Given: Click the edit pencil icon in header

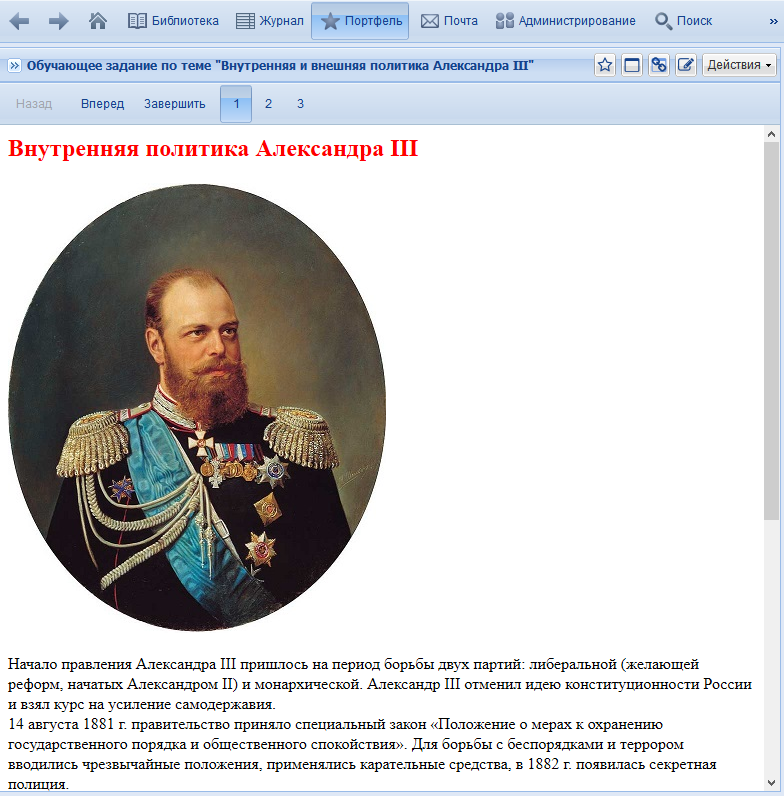Looking at the screenshot, I should point(685,65).
